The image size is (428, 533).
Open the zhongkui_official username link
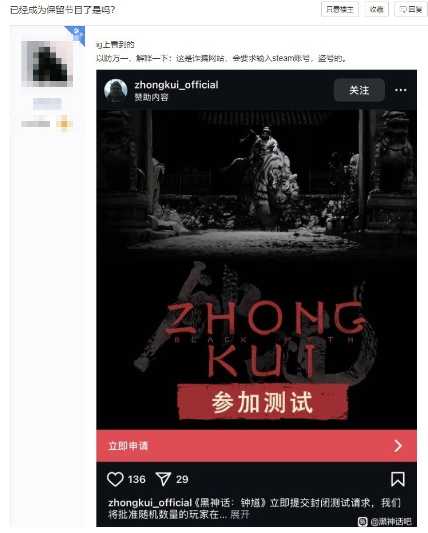(x=176, y=85)
